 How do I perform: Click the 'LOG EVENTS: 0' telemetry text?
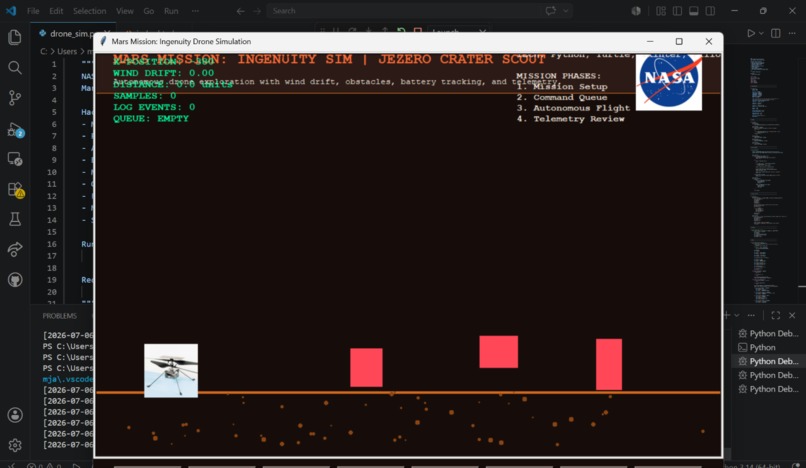tap(154, 107)
